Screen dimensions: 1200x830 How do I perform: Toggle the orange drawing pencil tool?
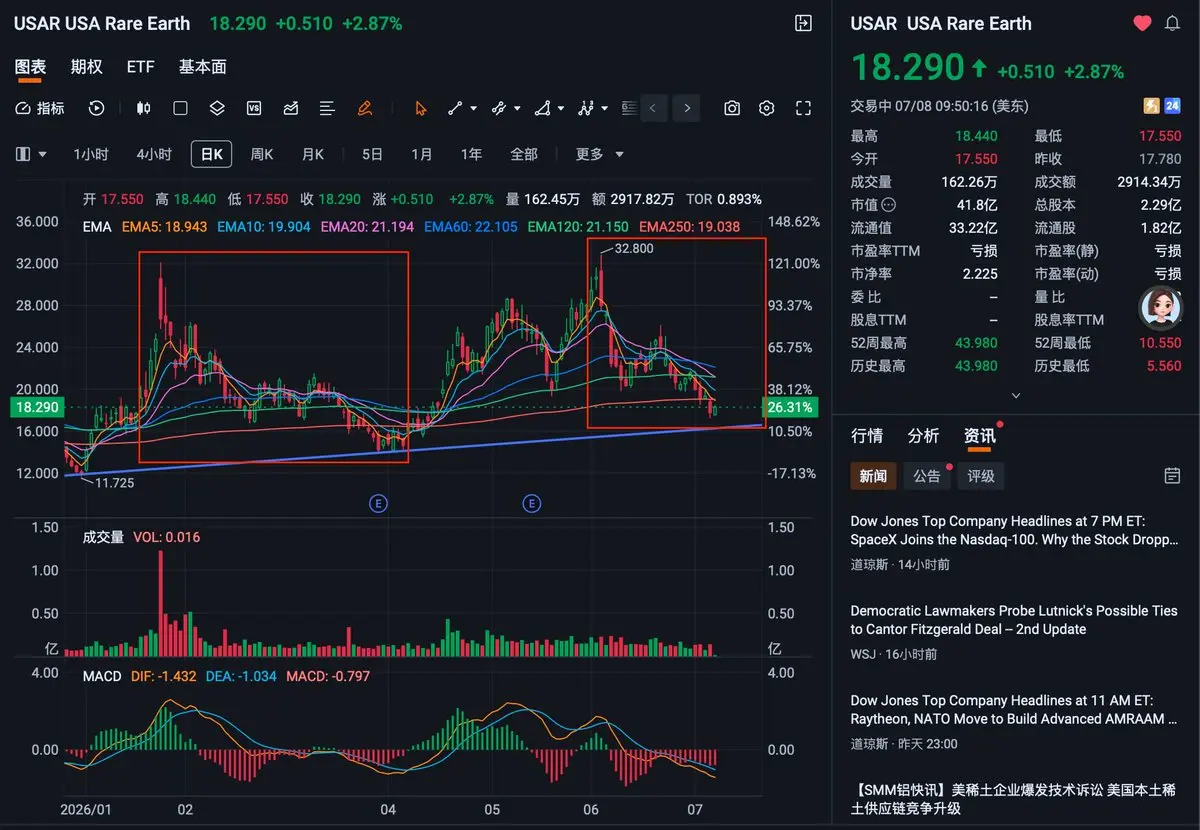tap(365, 108)
